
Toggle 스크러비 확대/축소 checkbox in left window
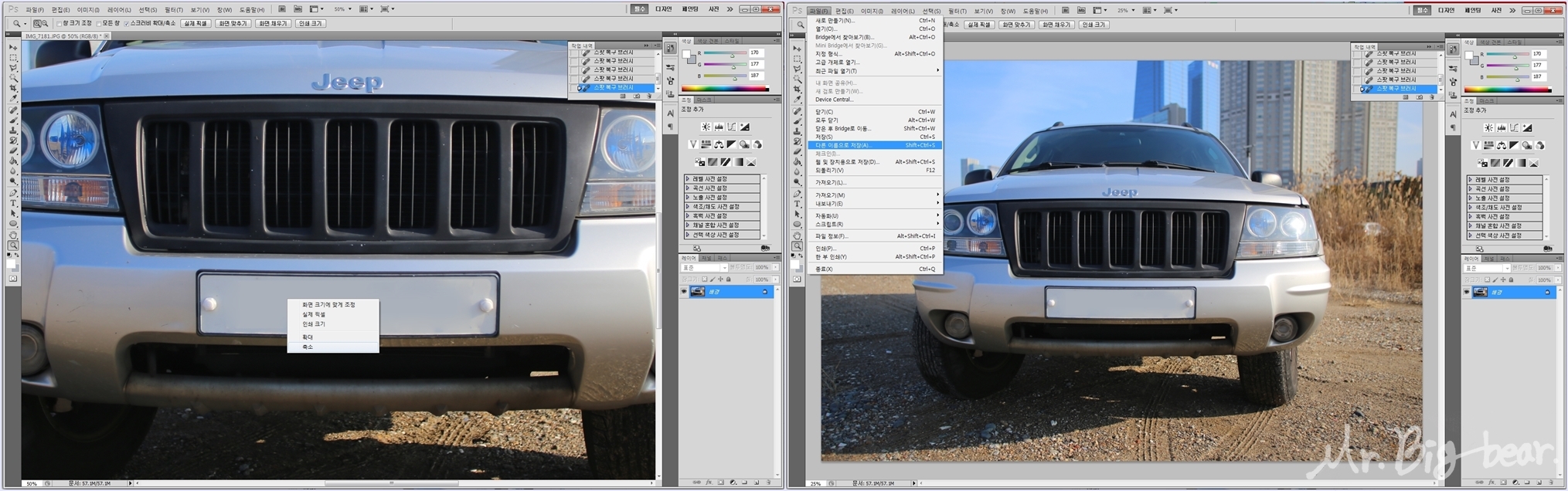coord(127,24)
